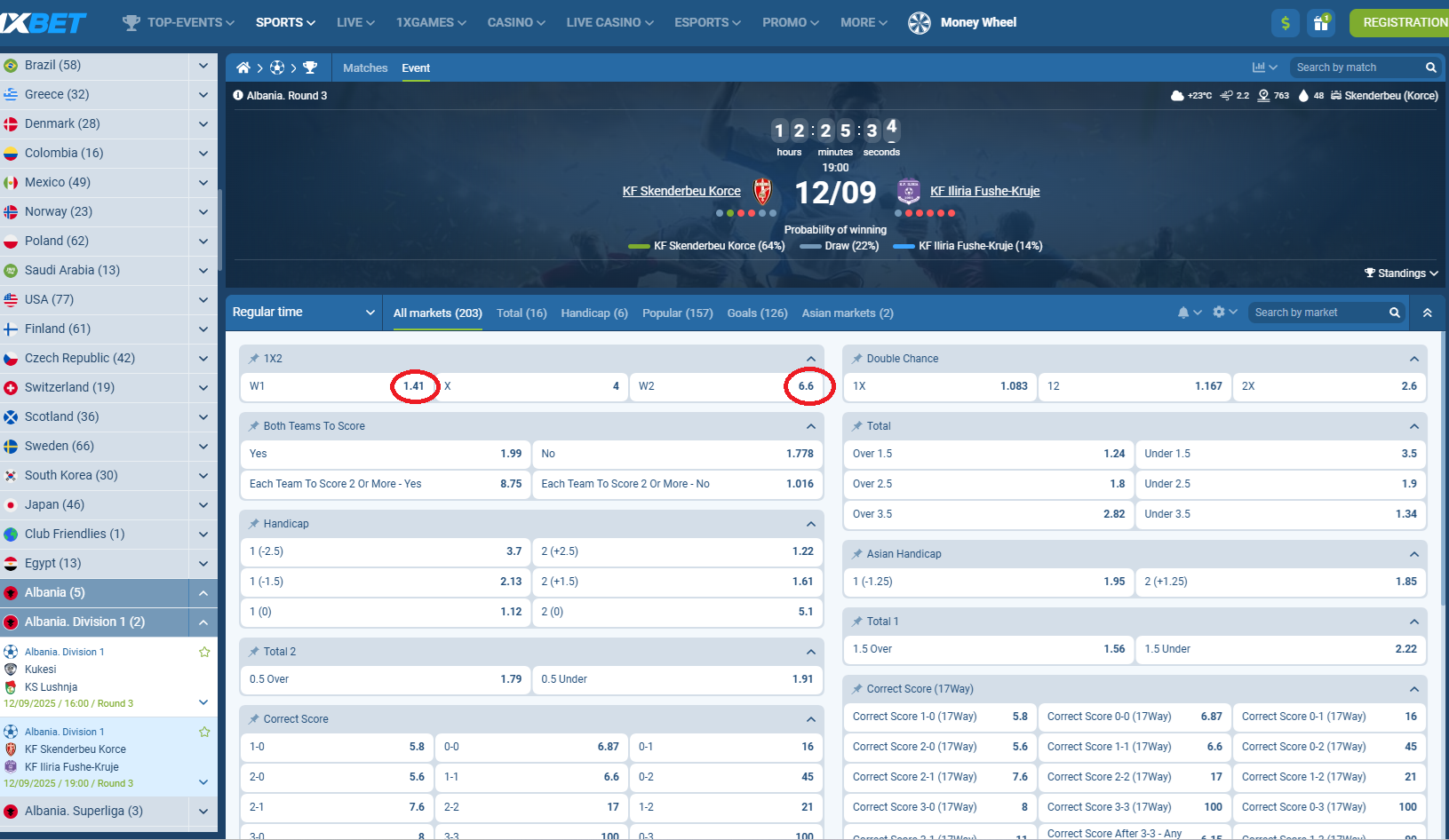Click the Search by match field
Screen dimensions: 1449x840
click(1357, 67)
